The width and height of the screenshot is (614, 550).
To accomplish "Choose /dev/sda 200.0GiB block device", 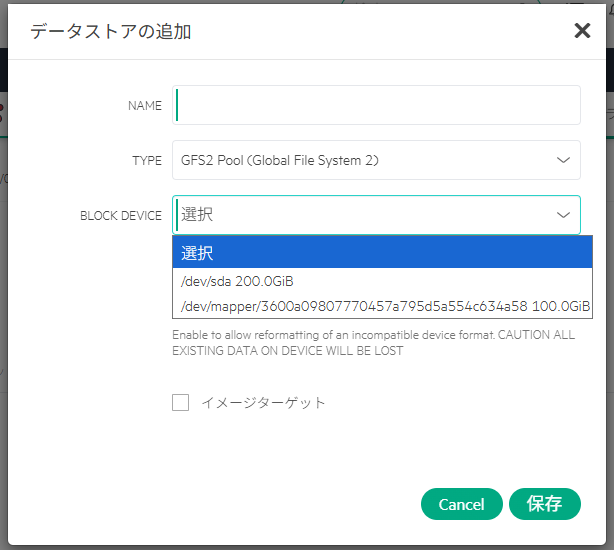I will [x=237, y=281].
